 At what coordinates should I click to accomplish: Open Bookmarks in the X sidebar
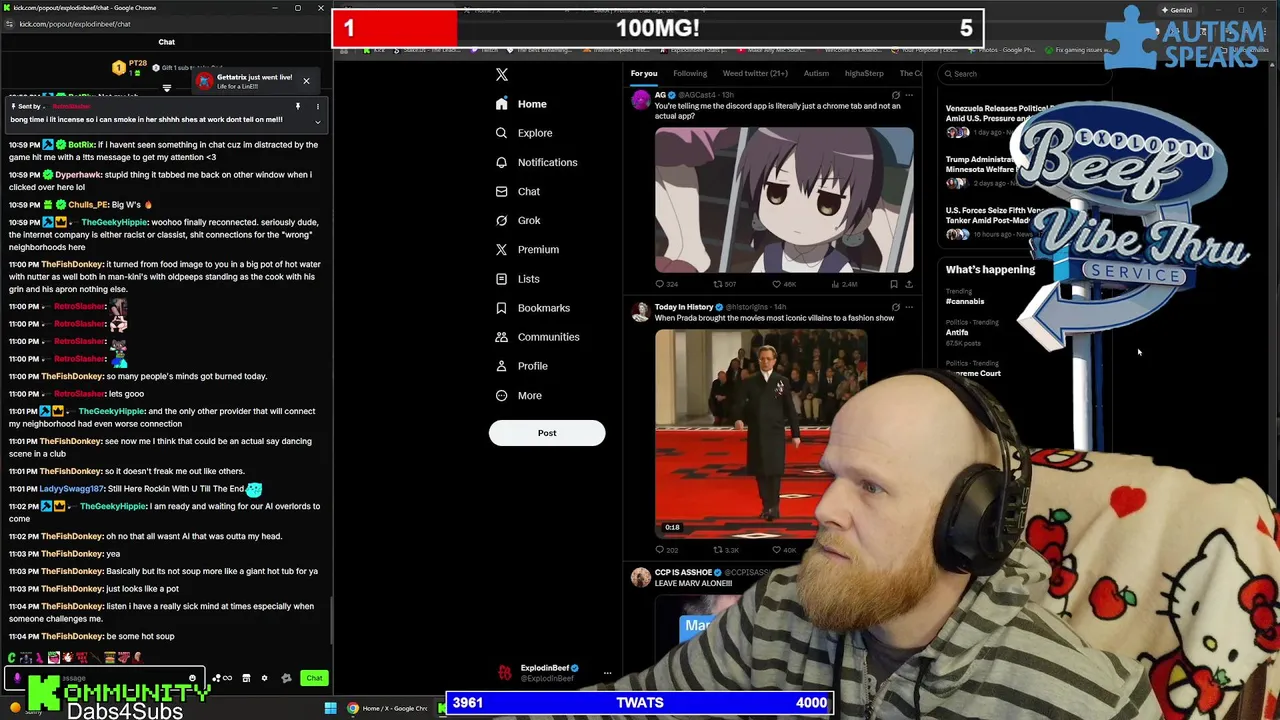[533, 308]
